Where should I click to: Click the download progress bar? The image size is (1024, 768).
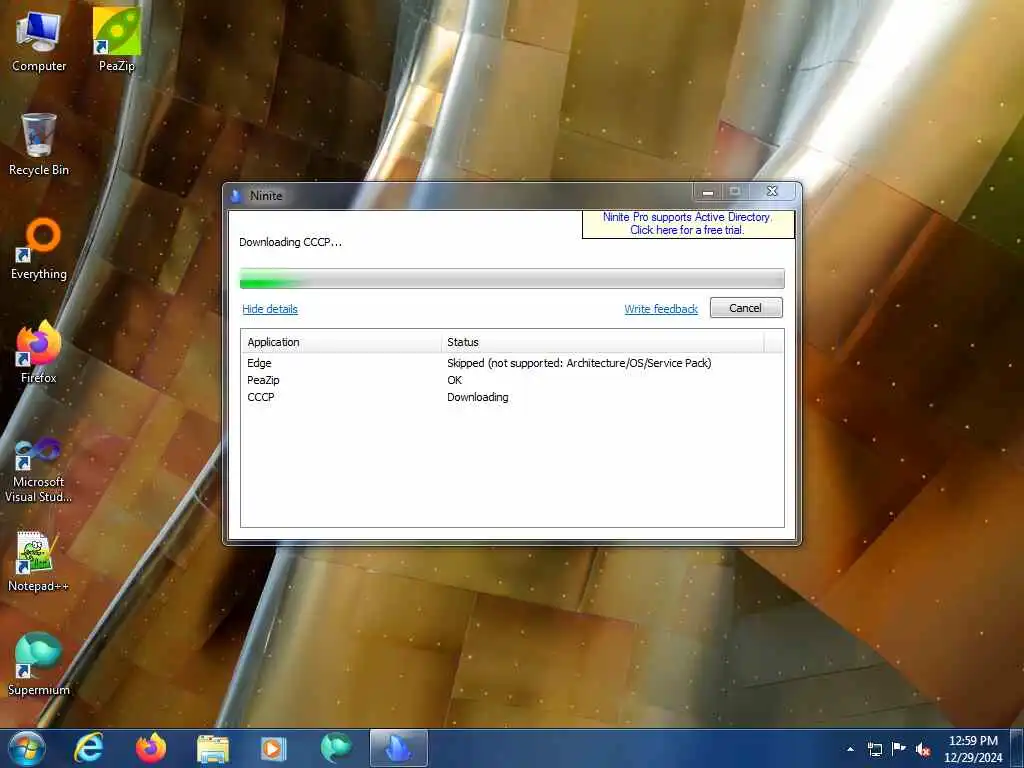(512, 278)
